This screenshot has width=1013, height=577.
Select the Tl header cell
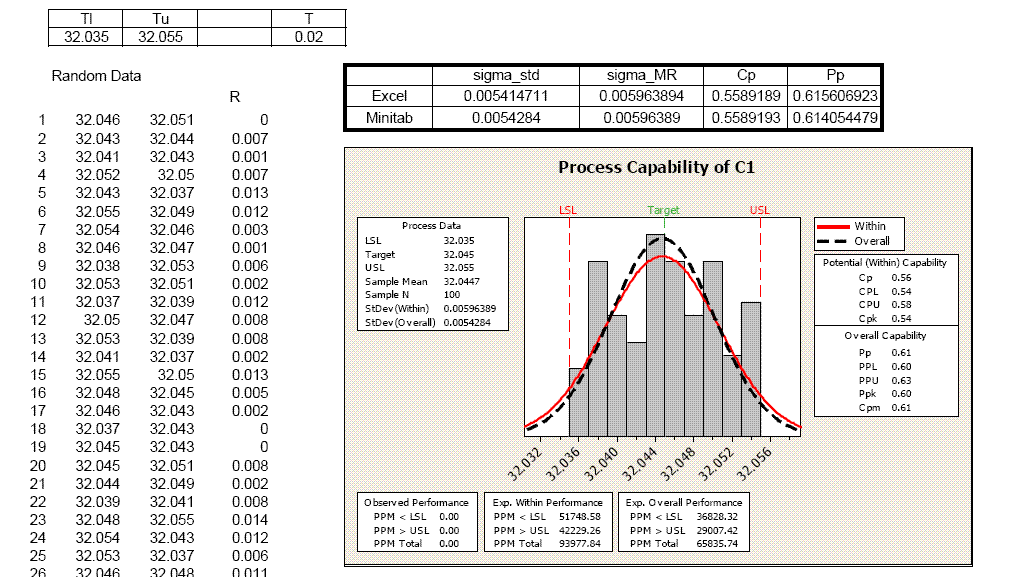tap(86, 19)
